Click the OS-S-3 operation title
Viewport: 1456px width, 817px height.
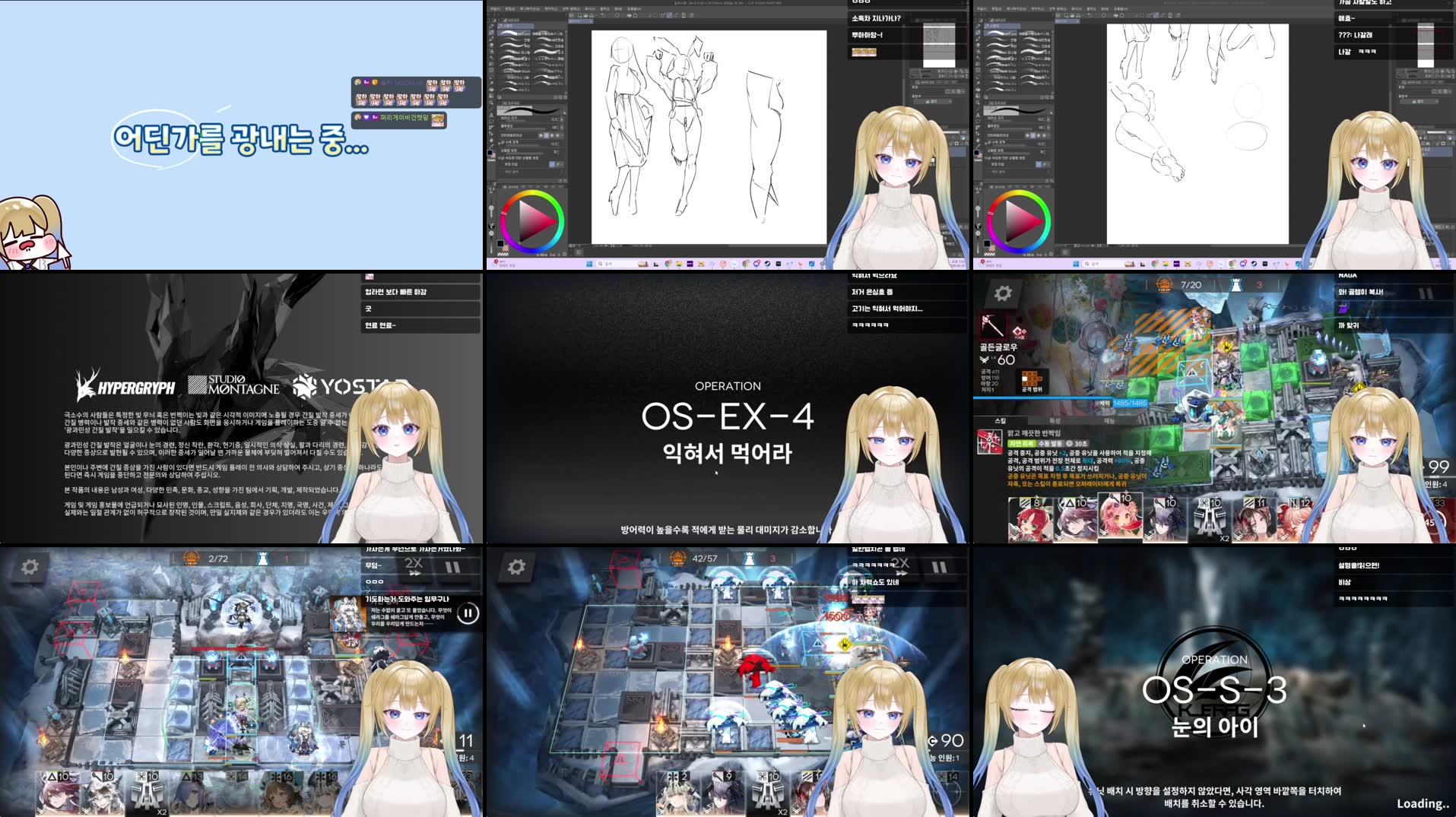coord(1214,690)
